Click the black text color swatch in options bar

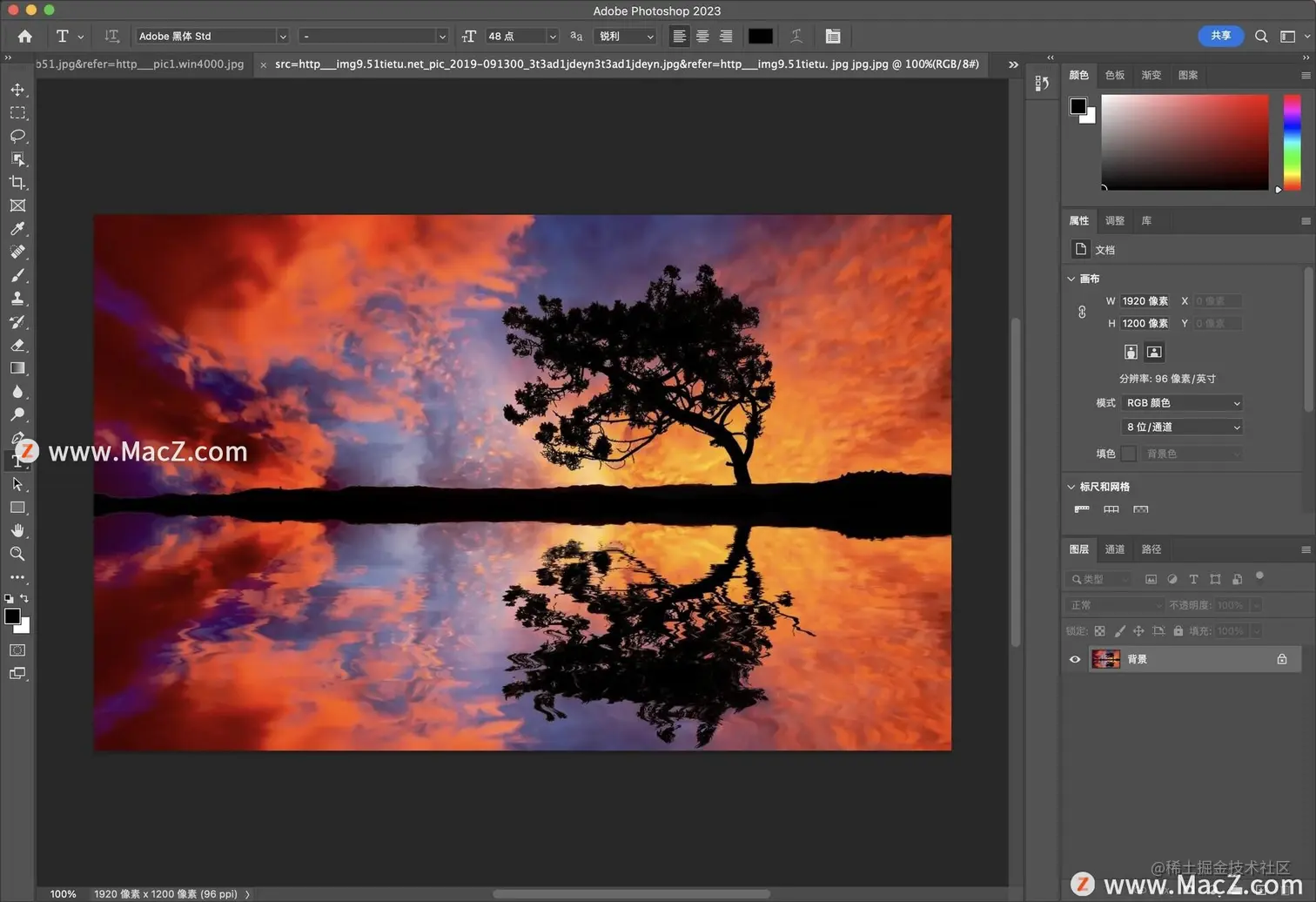(761, 36)
